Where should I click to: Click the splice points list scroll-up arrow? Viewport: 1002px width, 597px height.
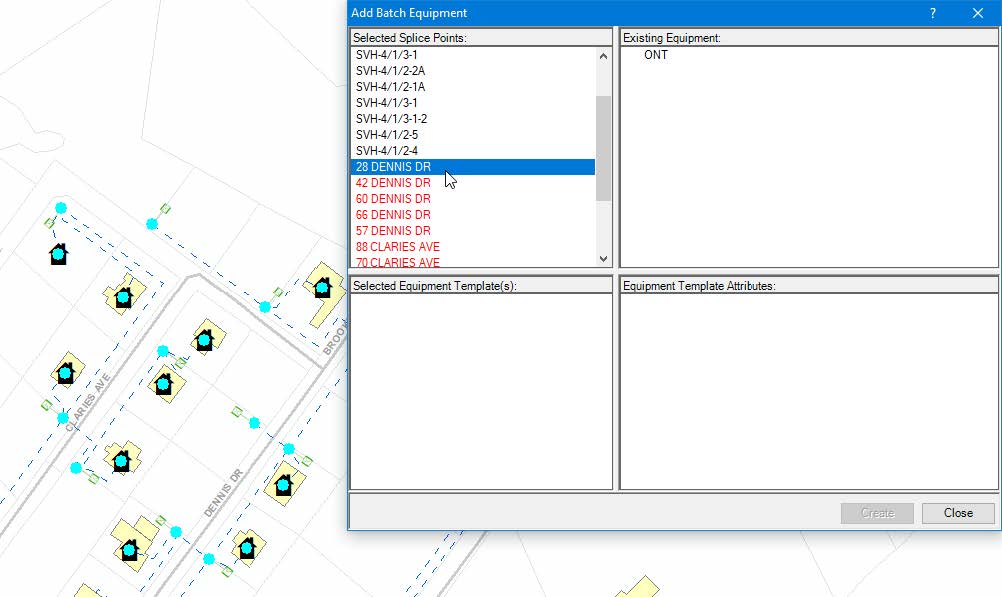click(x=603, y=56)
